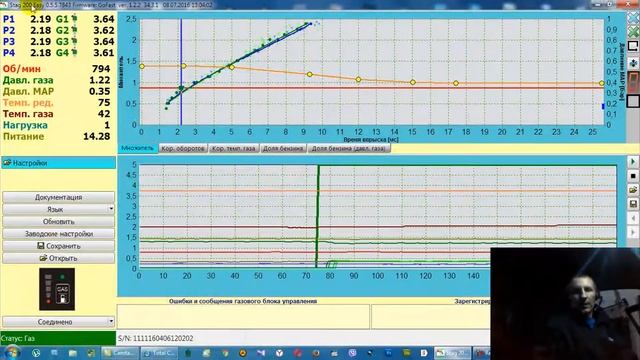Open Camtasia in the taskbar
This screenshot has height=360, width=640.
(119, 353)
